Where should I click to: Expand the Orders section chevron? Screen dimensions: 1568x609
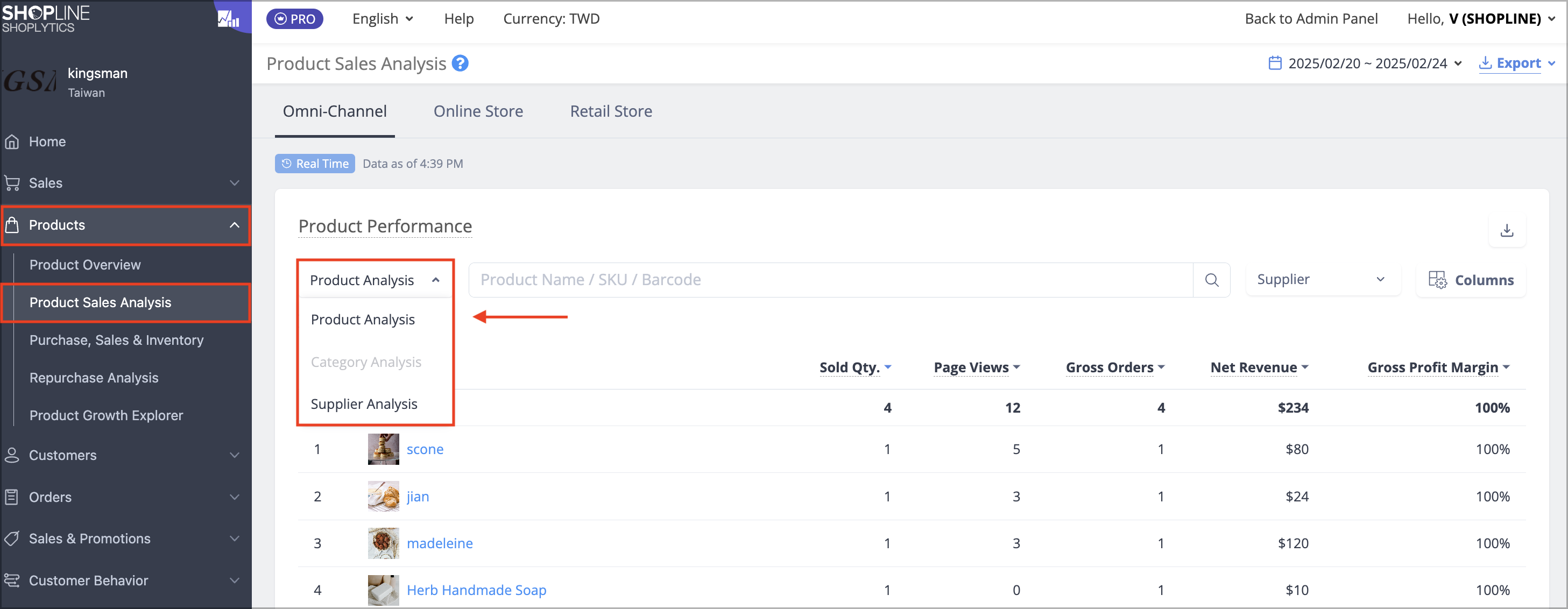[235, 497]
